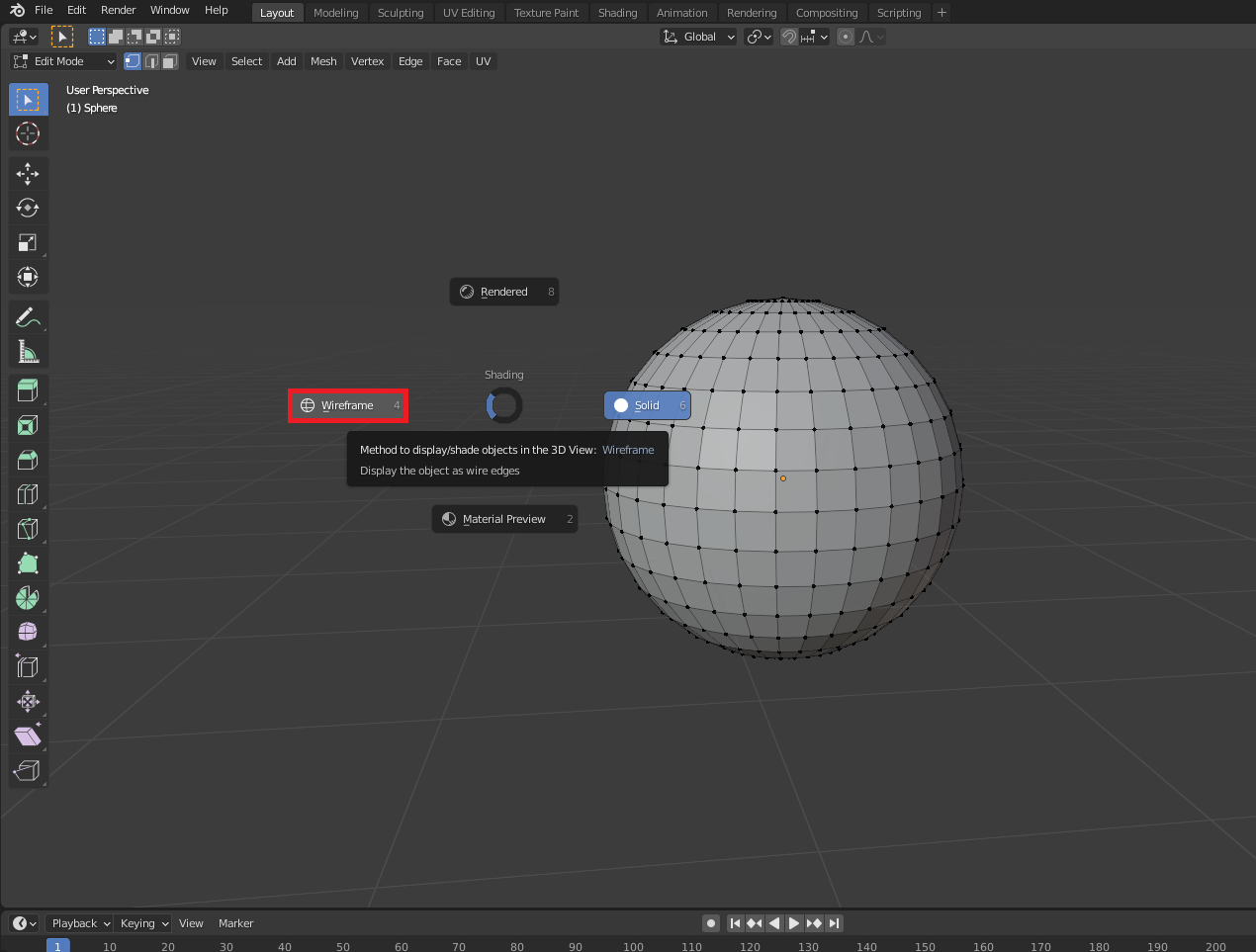Open the Playback dropdown in timeline
Viewport: 1256px width, 952px height.
80,923
